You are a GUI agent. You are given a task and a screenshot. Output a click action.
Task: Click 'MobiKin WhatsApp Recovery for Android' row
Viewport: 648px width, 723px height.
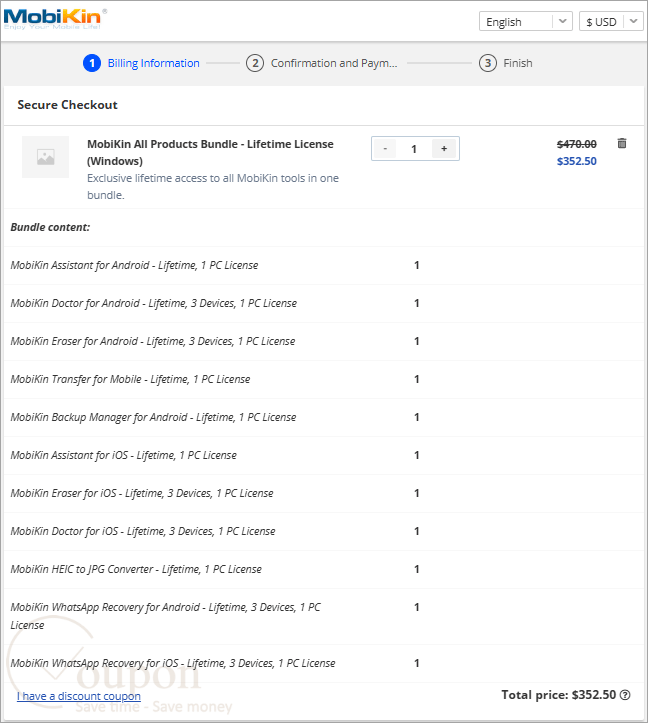click(x=324, y=616)
